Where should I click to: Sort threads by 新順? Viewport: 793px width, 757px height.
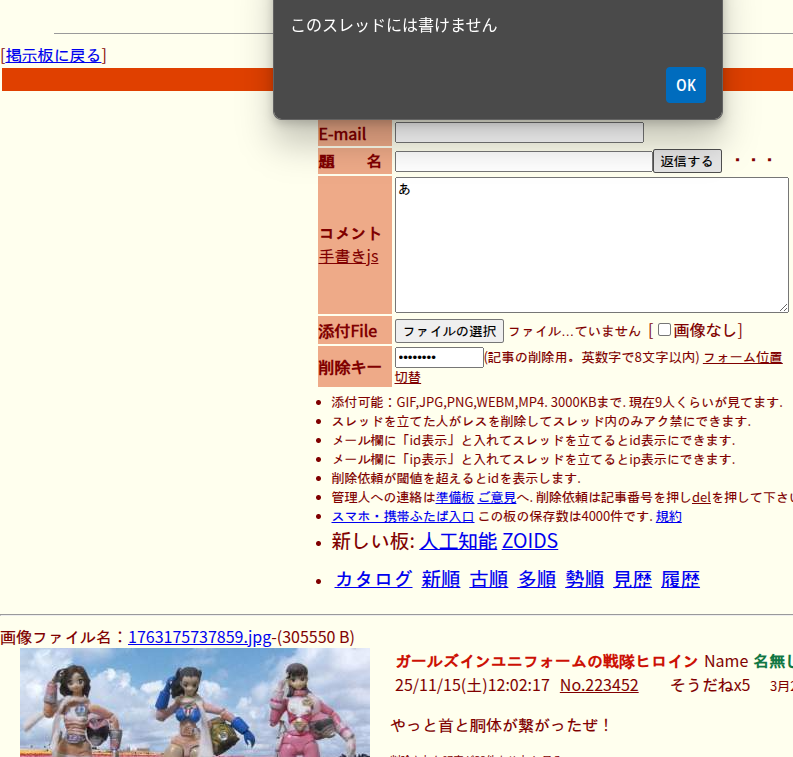[x=440, y=579]
